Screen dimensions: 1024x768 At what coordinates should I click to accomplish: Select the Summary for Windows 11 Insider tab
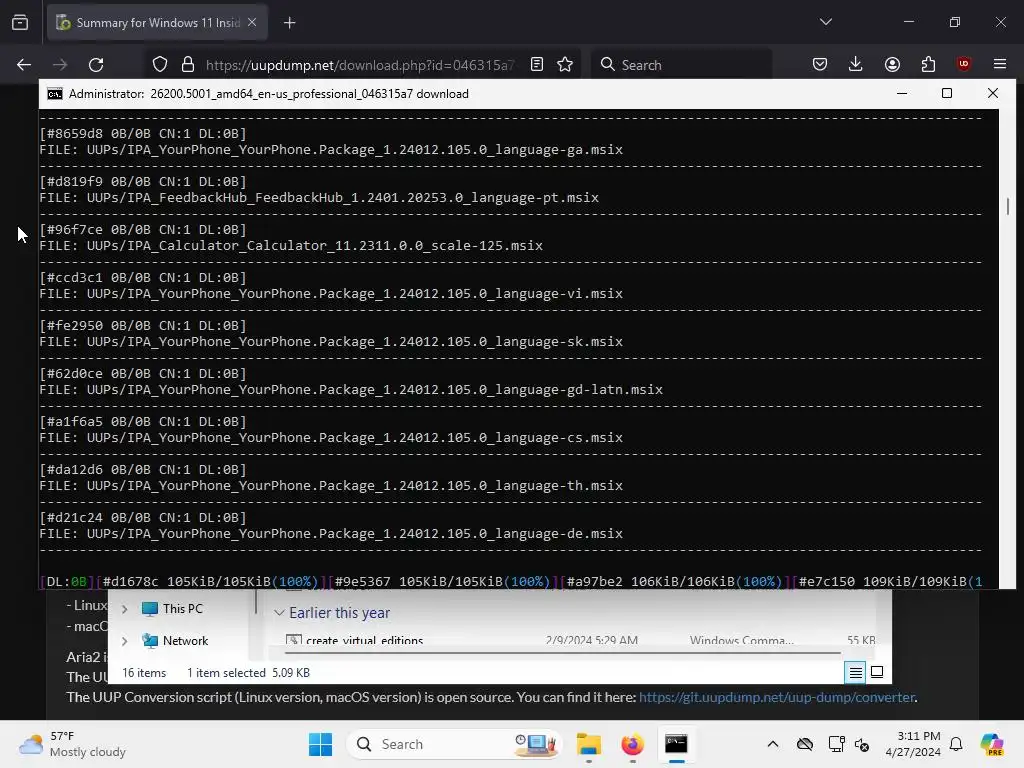(x=157, y=23)
